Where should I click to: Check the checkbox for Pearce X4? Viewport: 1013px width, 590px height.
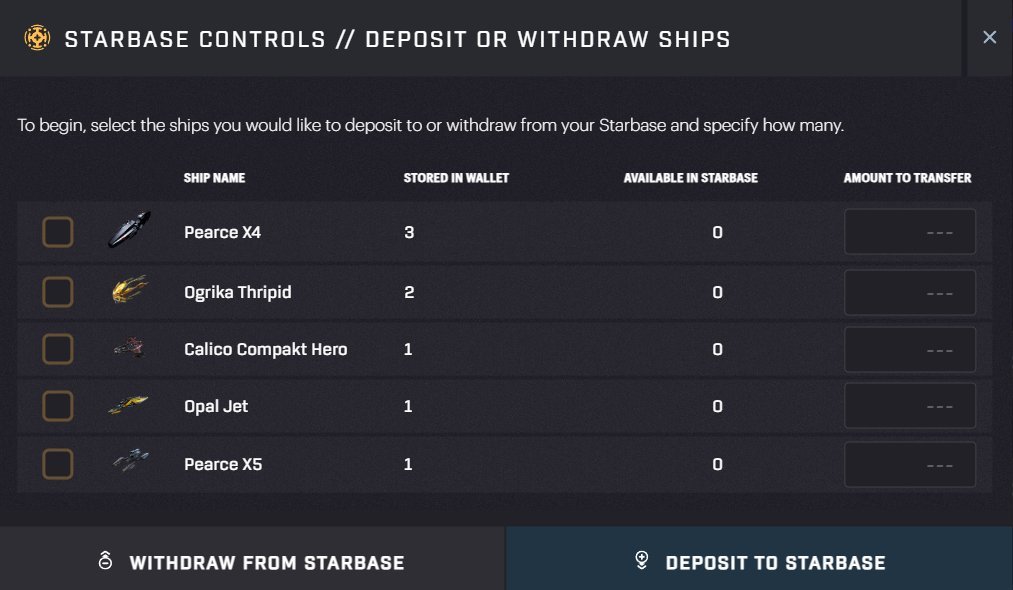(x=58, y=231)
